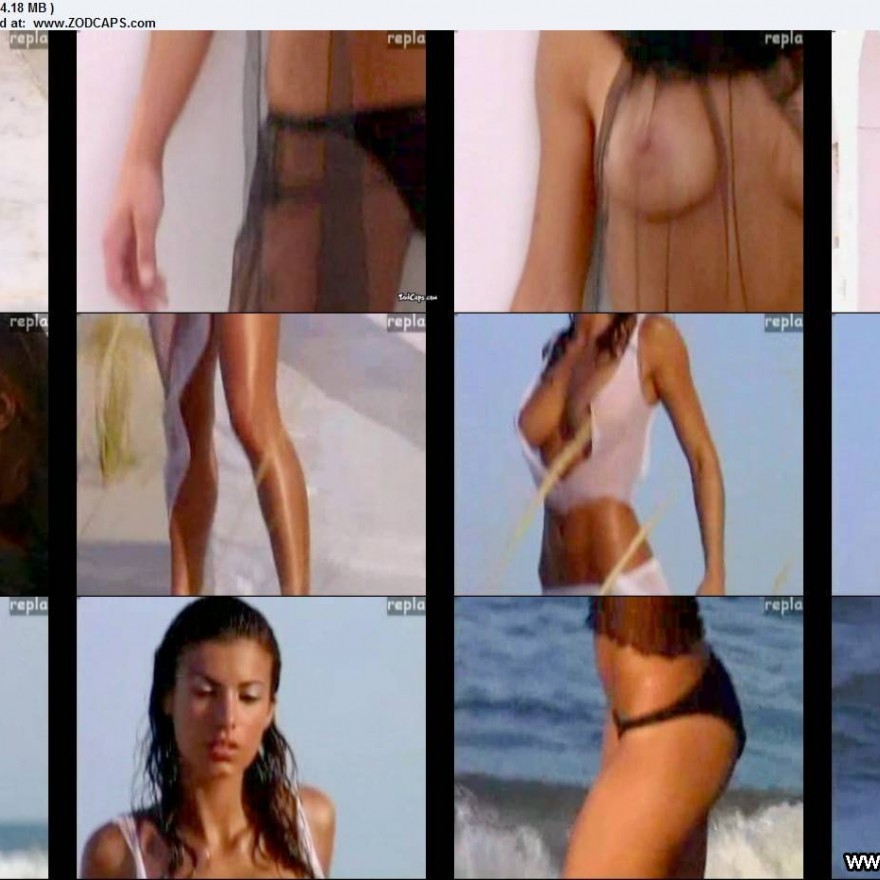Click repla logo on the wet-haired face thumbnail
Viewport: 880px width, 880px height.
[406, 605]
